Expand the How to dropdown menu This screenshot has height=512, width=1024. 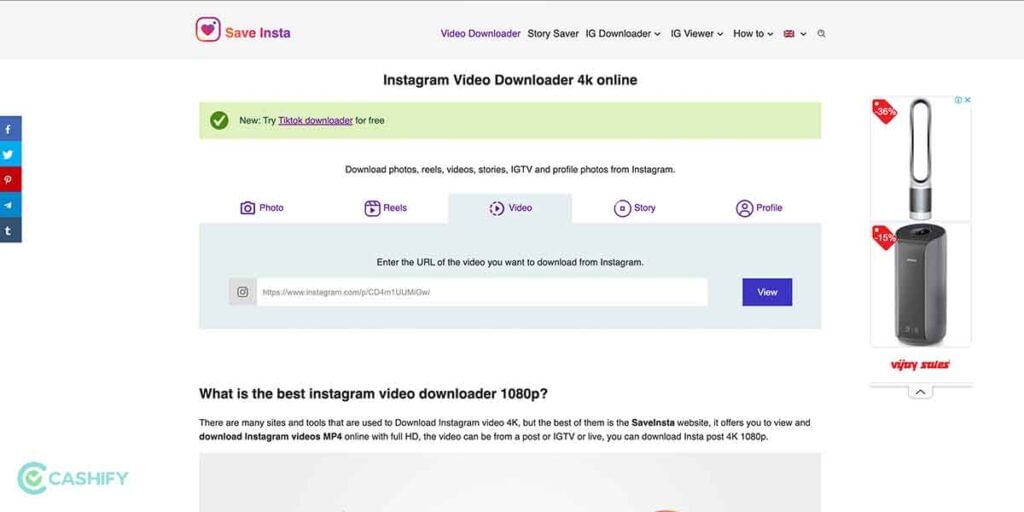coord(753,34)
